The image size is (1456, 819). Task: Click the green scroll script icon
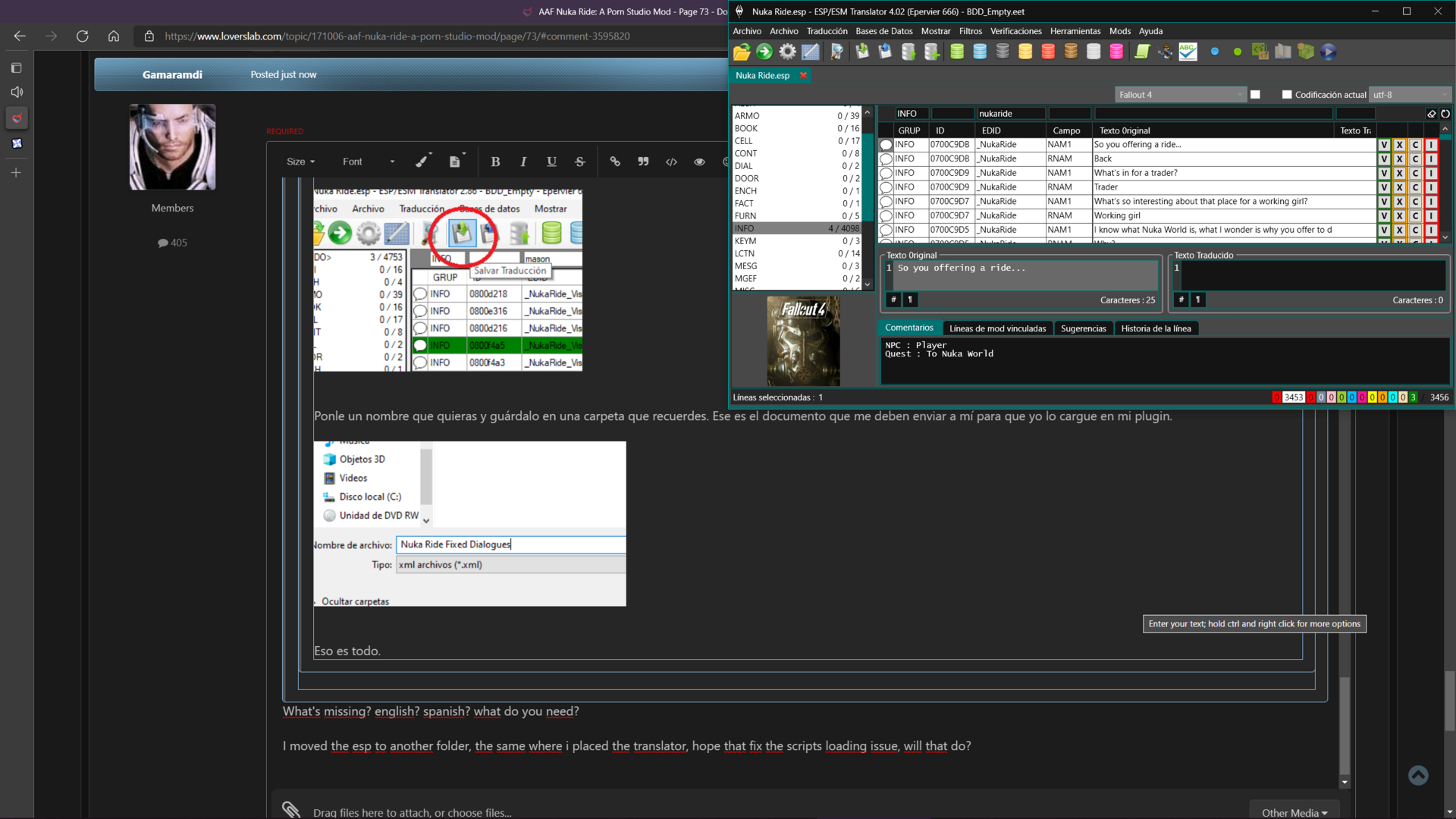tap(1142, 52)
